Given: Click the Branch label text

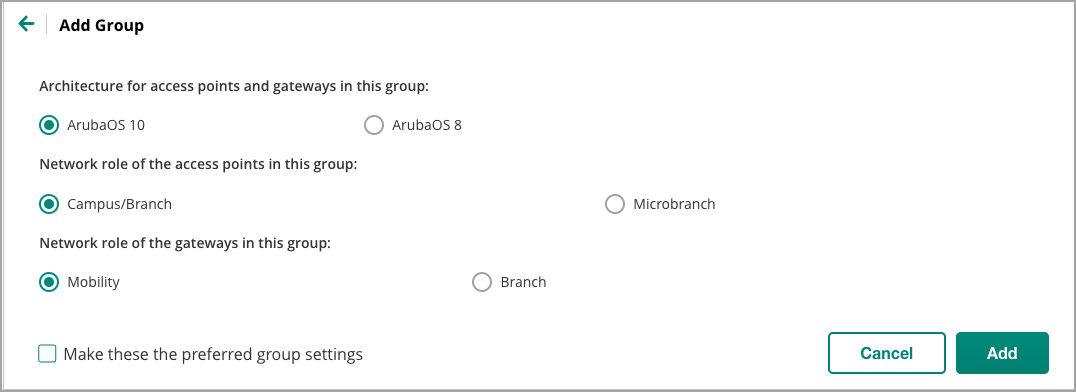Looking at the screenshot, I should tap(523, 282).
